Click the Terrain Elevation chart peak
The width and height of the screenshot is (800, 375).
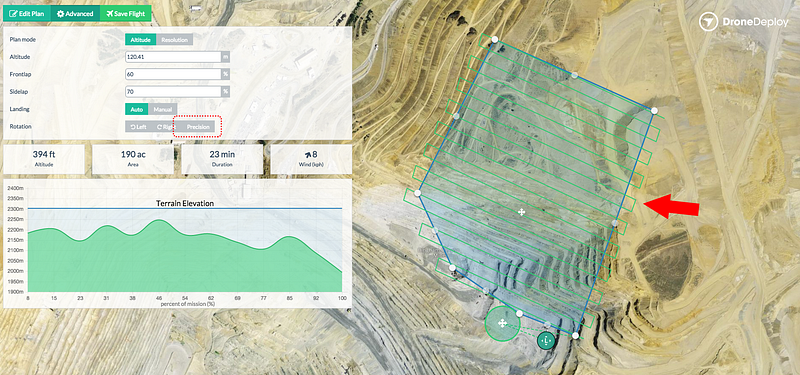coord(159,220)
